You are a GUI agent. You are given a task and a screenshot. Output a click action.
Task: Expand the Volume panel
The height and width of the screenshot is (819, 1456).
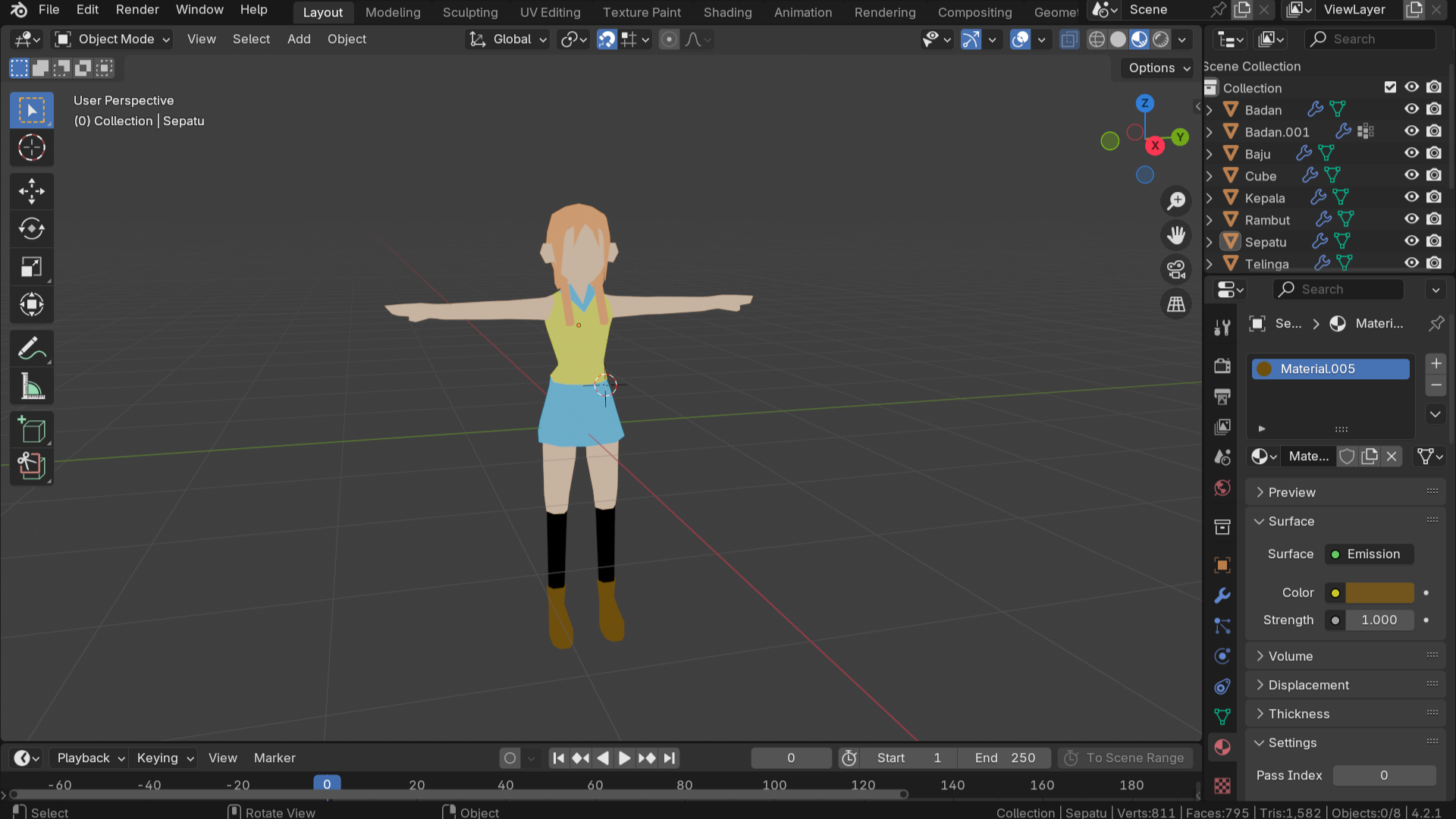coord(1290,656)
